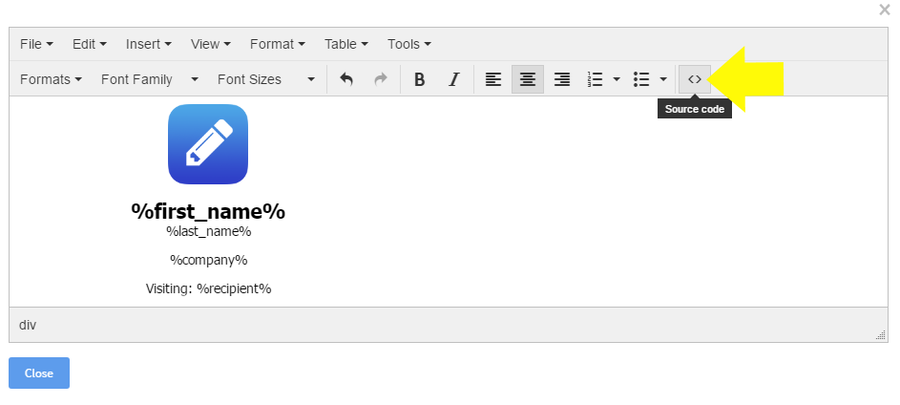Screen dimensions: 900x405
Task: Toggle align left
Action: click(493, 79)
